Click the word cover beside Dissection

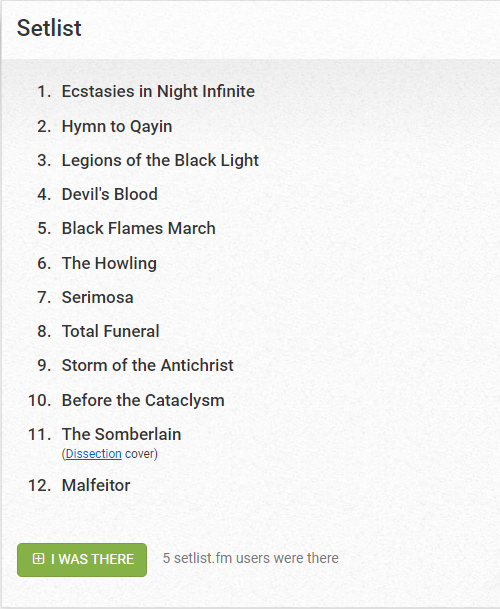140,454
